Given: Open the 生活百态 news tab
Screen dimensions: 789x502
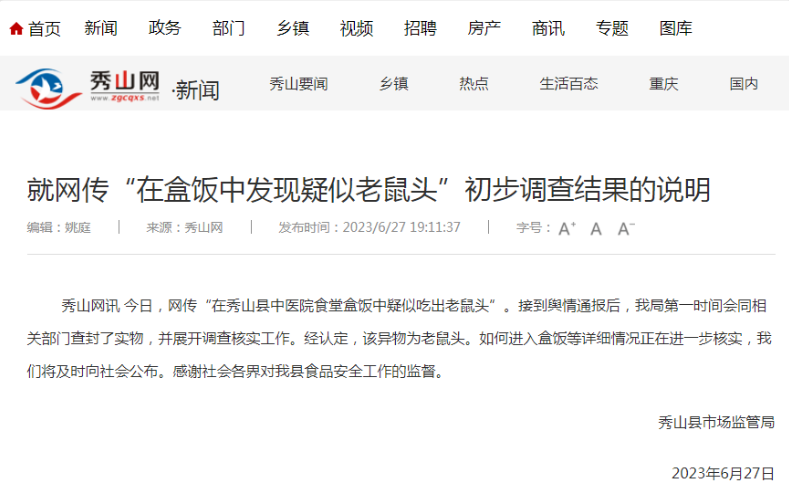Looking at the screenshot, I should point(569,83).
